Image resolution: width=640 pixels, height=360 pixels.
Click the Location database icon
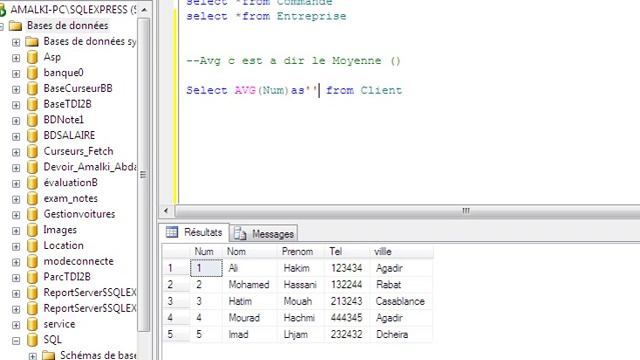tap(32, 246)
